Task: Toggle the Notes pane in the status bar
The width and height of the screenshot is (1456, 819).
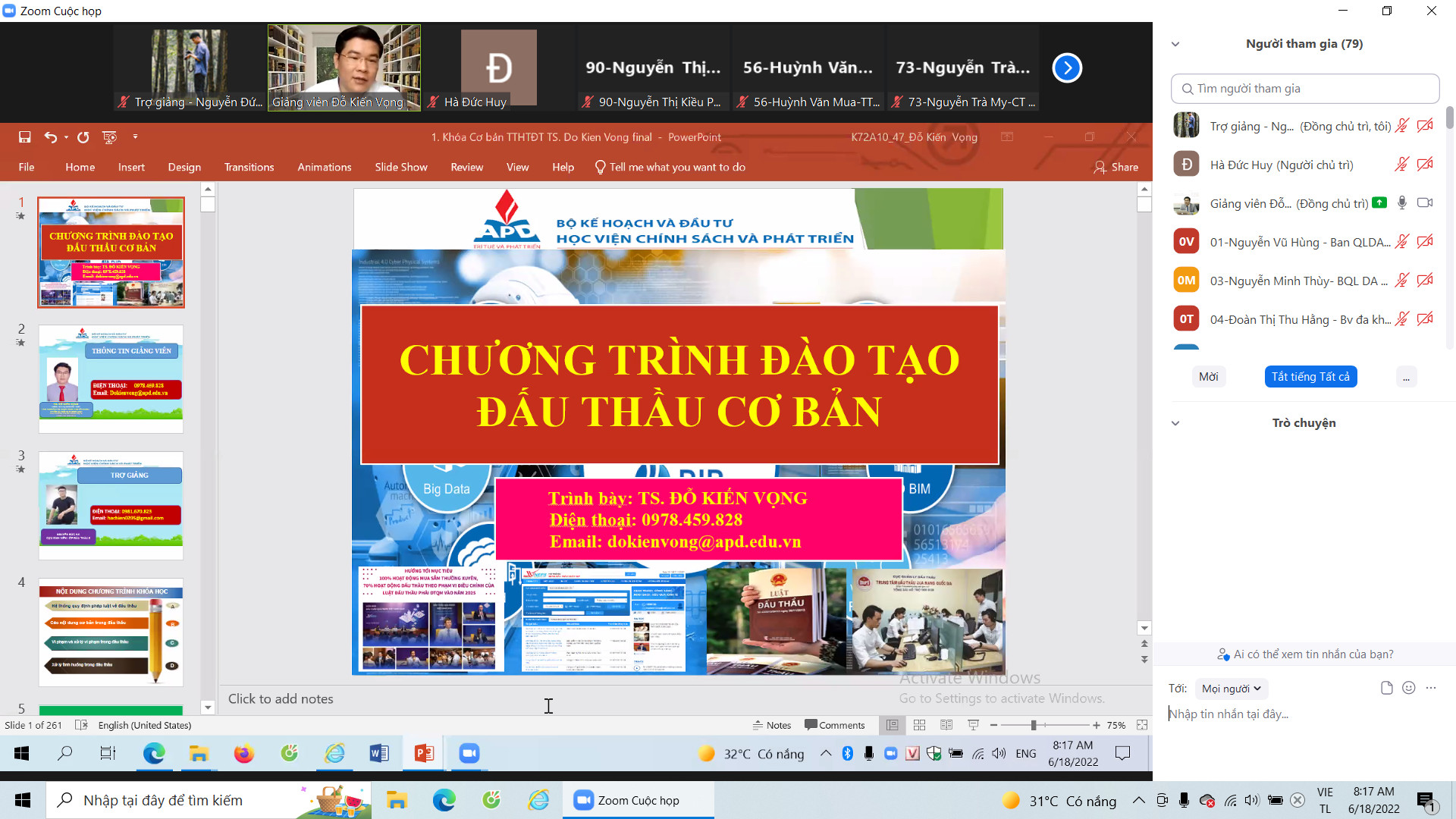Action: [x=772, y=725]
